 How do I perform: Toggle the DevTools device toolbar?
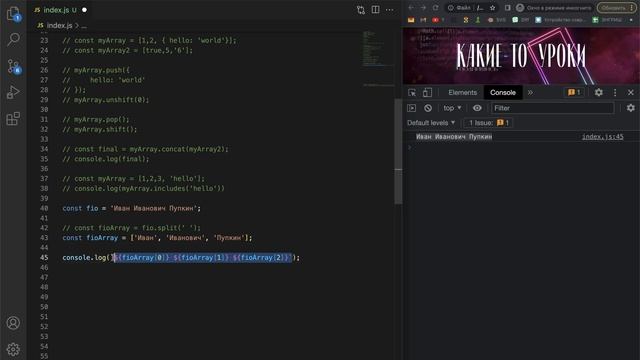tap(427, 93)
